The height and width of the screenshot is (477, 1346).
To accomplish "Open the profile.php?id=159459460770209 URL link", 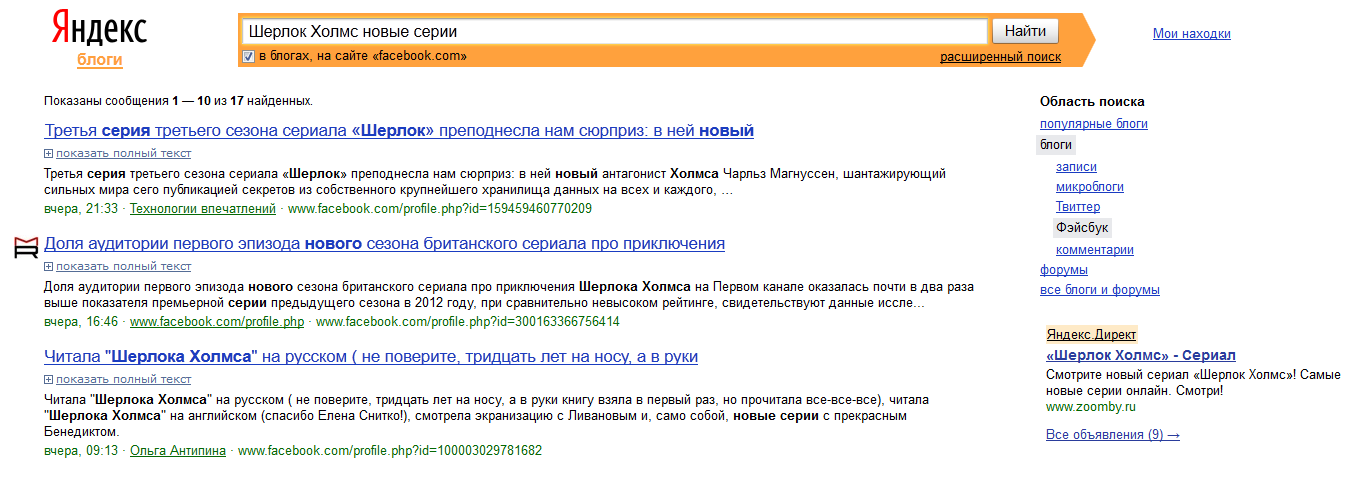I will 439,209.
